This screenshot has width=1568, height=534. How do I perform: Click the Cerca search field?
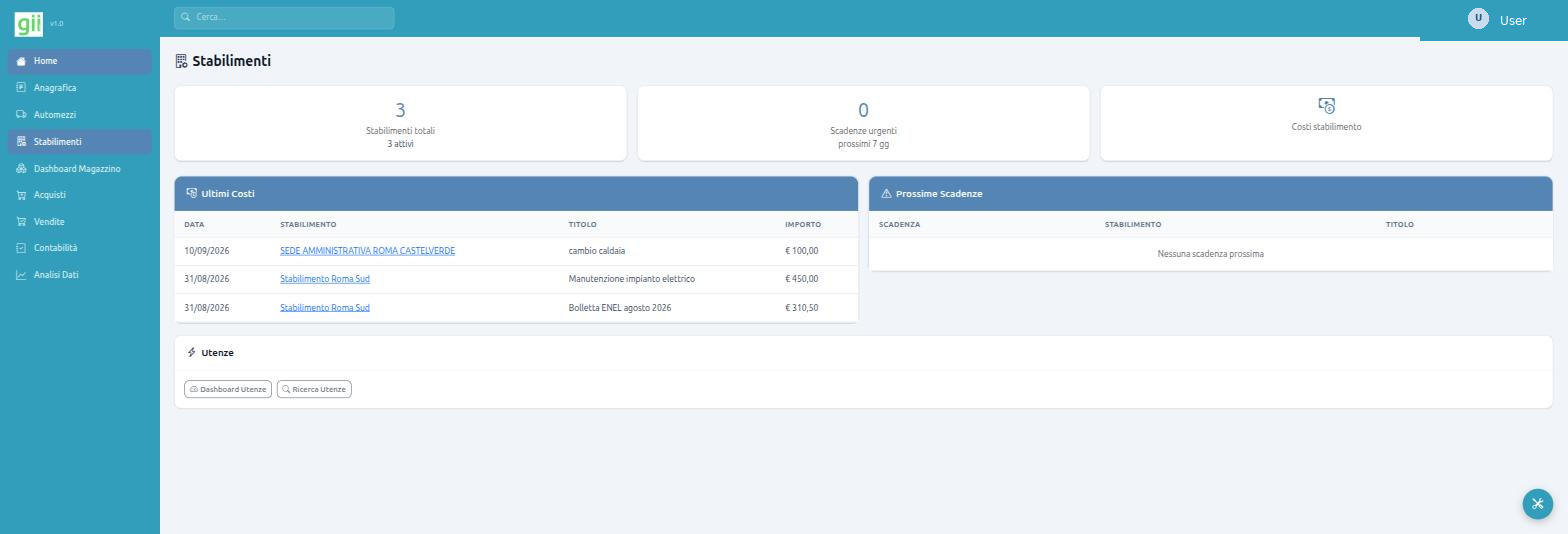284,17
